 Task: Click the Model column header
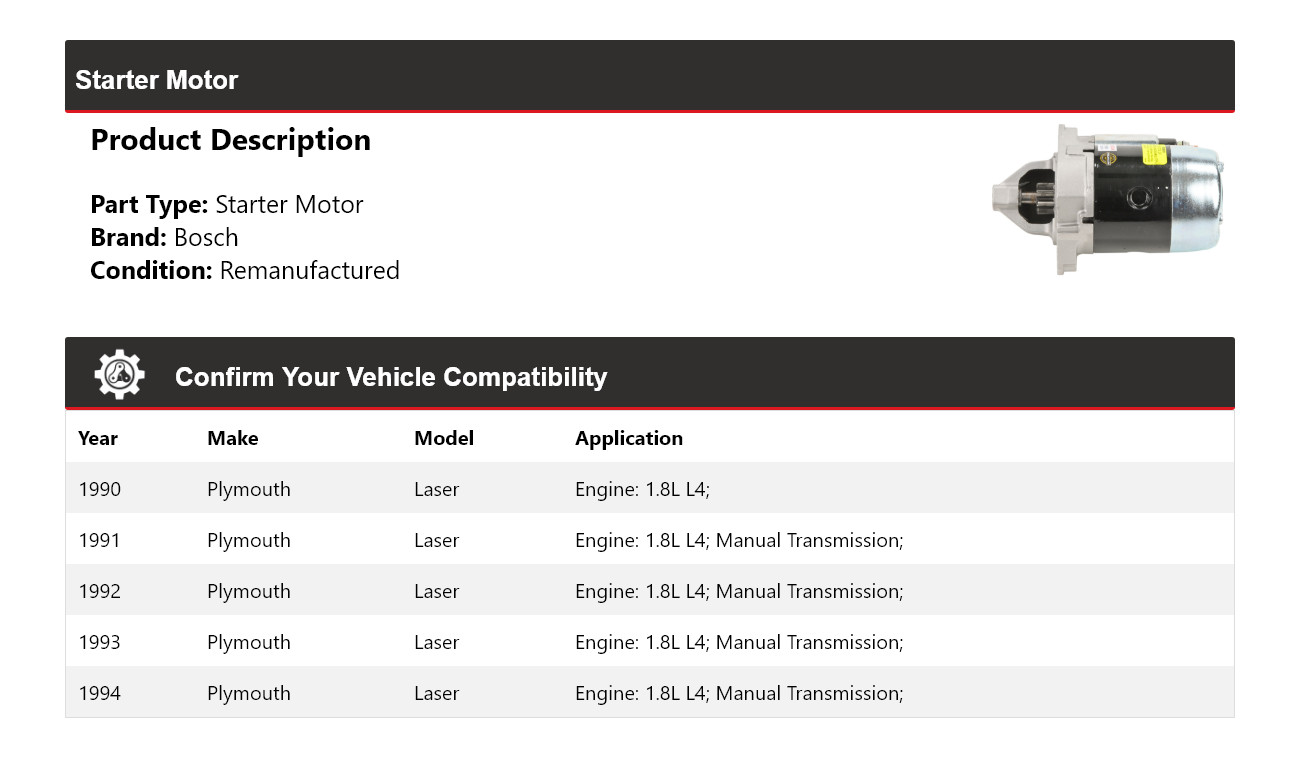point(444,438)
